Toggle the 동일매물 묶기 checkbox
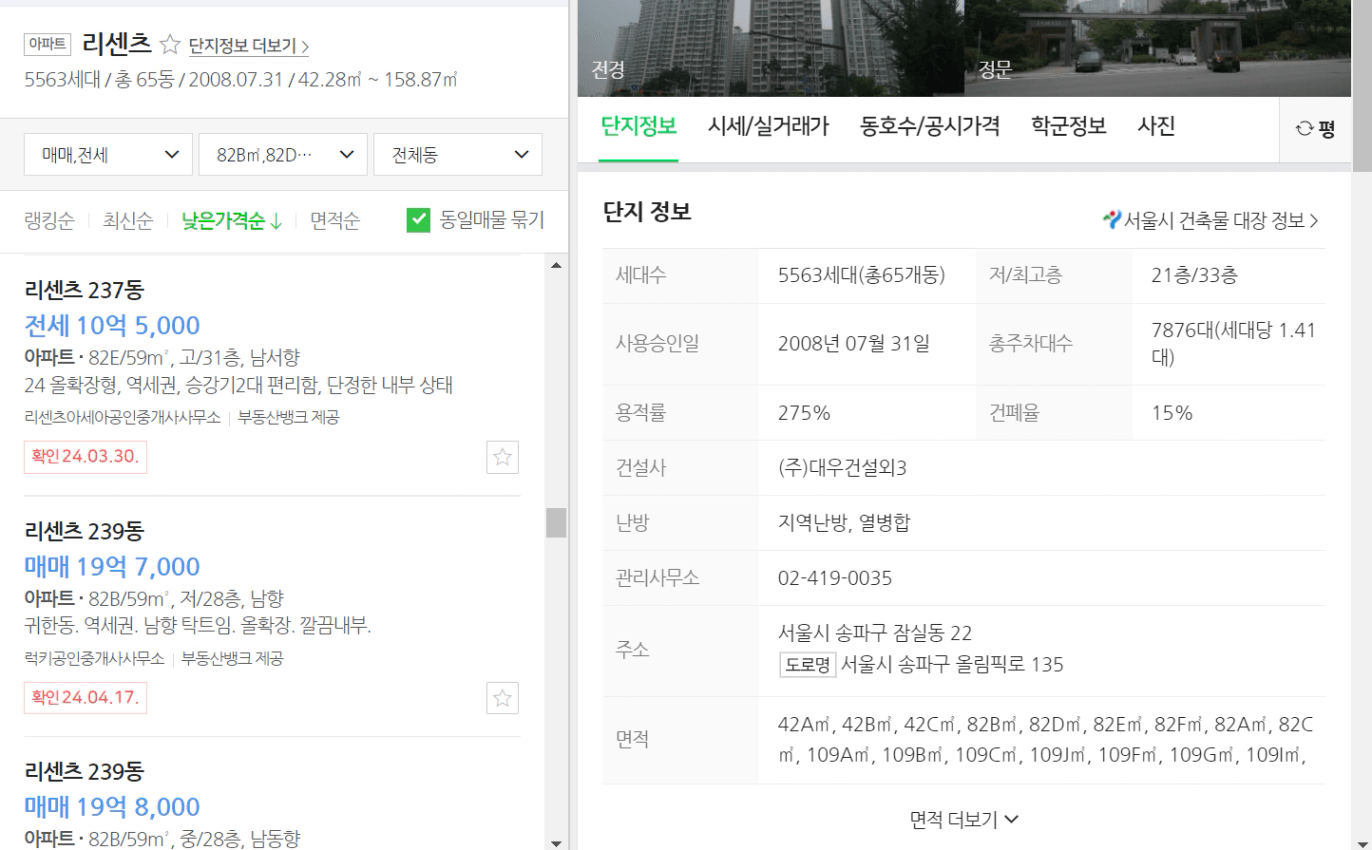 (x=419, y=220)
